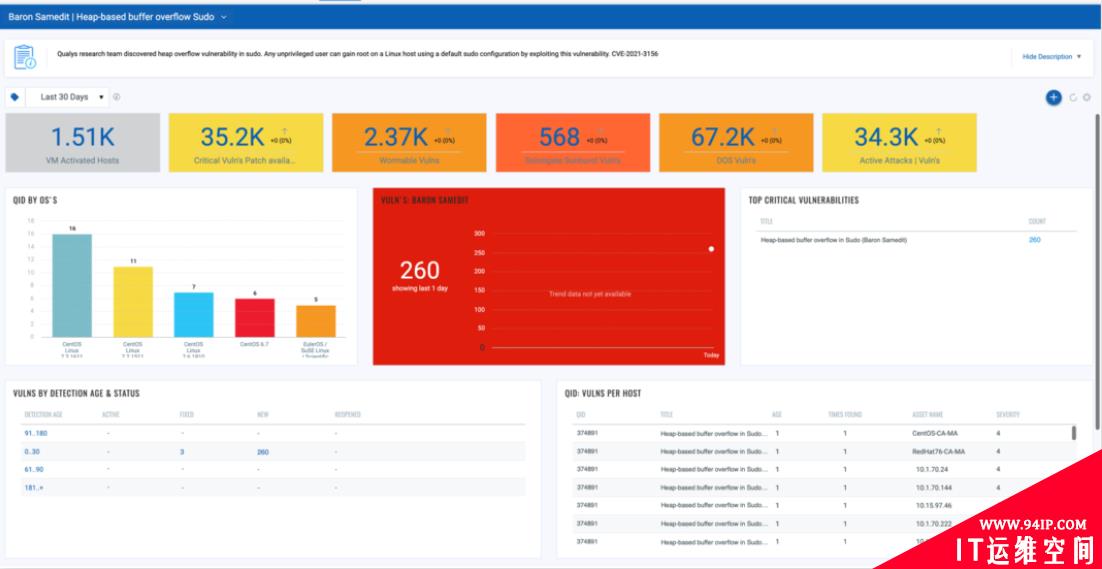Click the FIXED column header
The width and height of the screenshot is (1102, 569).
(186, 414)
